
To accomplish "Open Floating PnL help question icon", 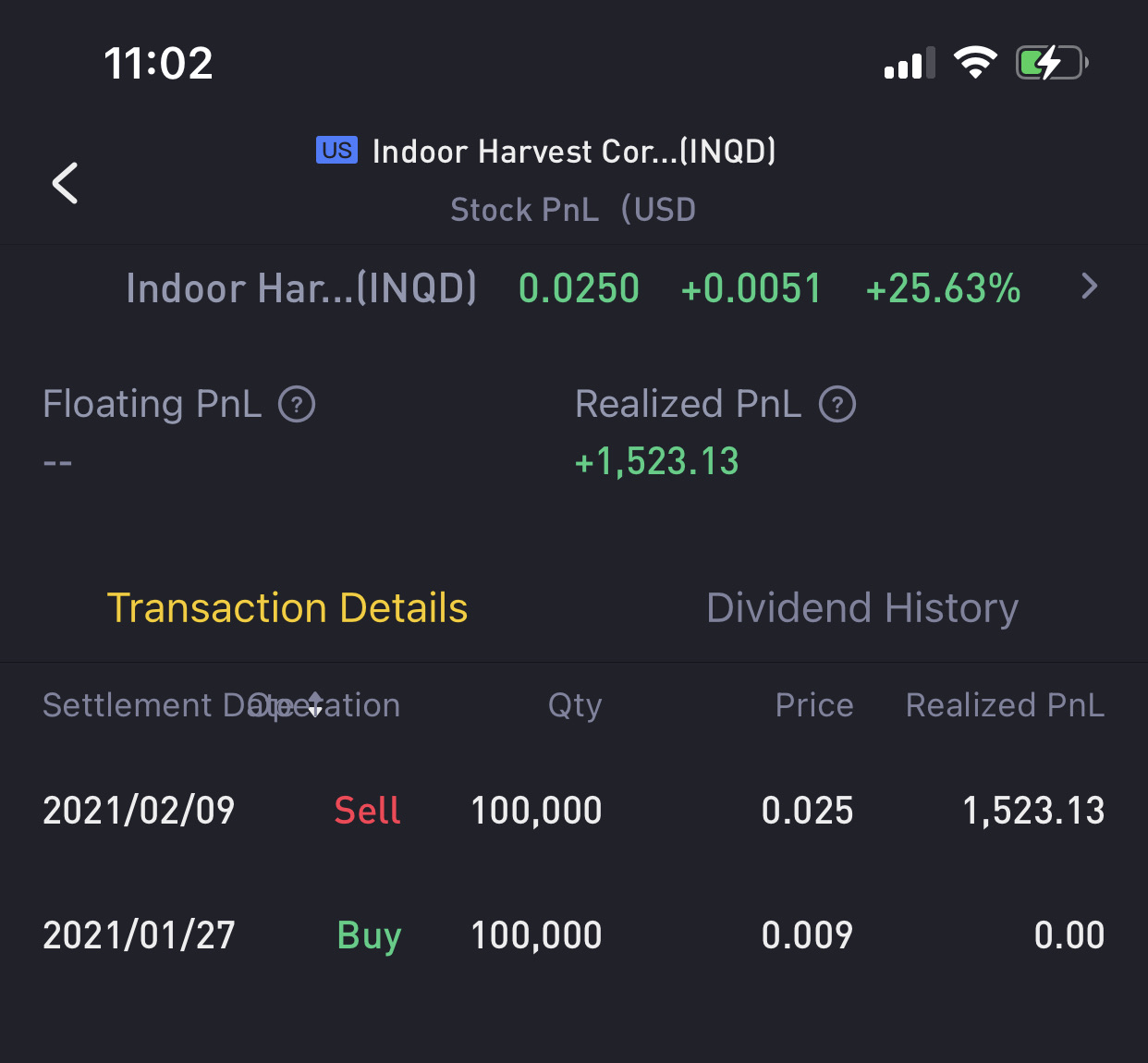I will [x=297, y=405].
